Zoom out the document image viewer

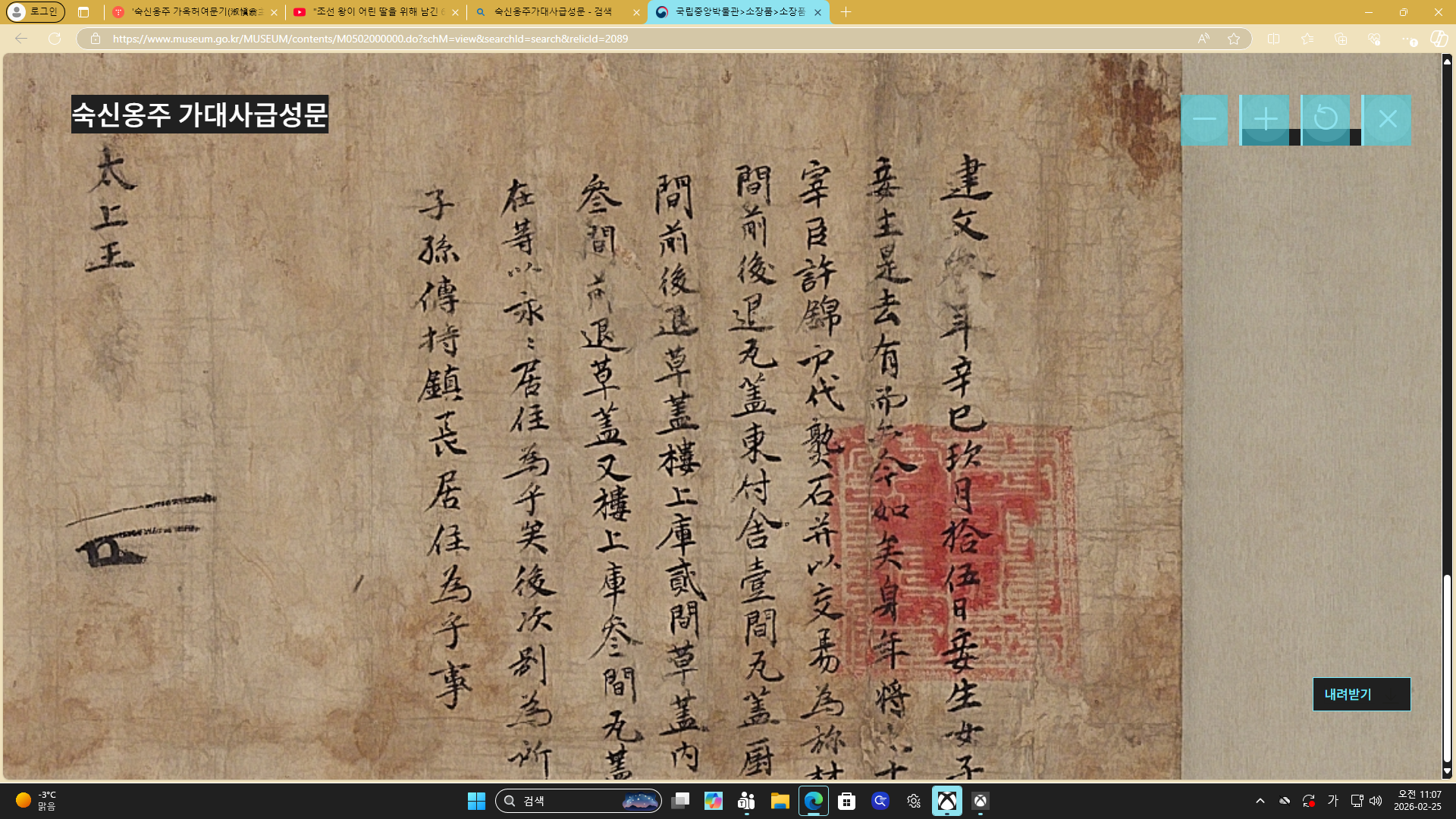tap(1204, 120)
